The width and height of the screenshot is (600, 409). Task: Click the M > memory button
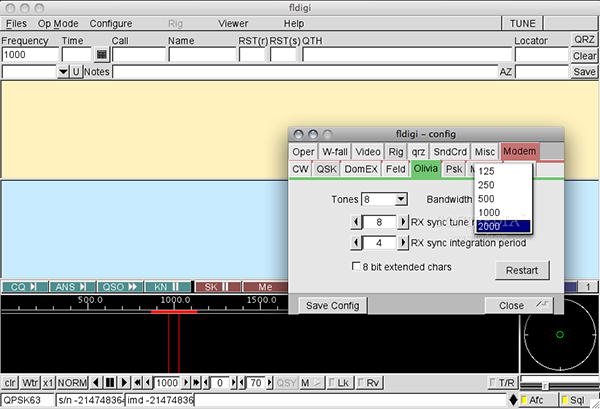(311, 382)
